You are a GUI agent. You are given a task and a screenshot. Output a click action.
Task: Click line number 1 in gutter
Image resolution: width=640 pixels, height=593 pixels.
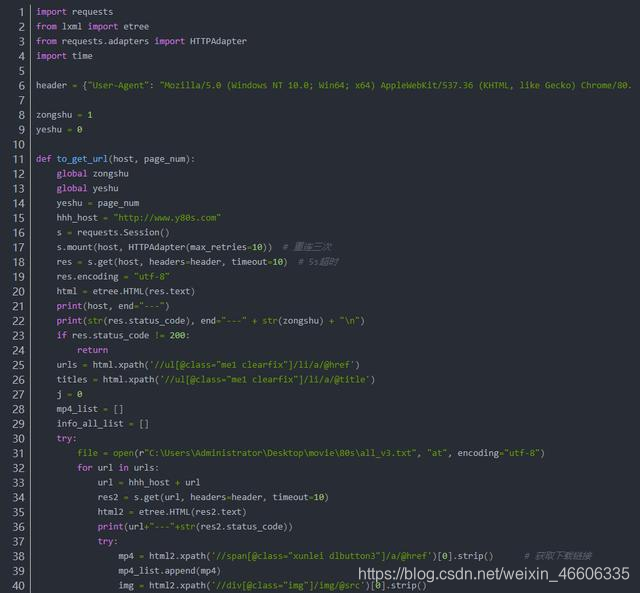[x=22, y=12]
